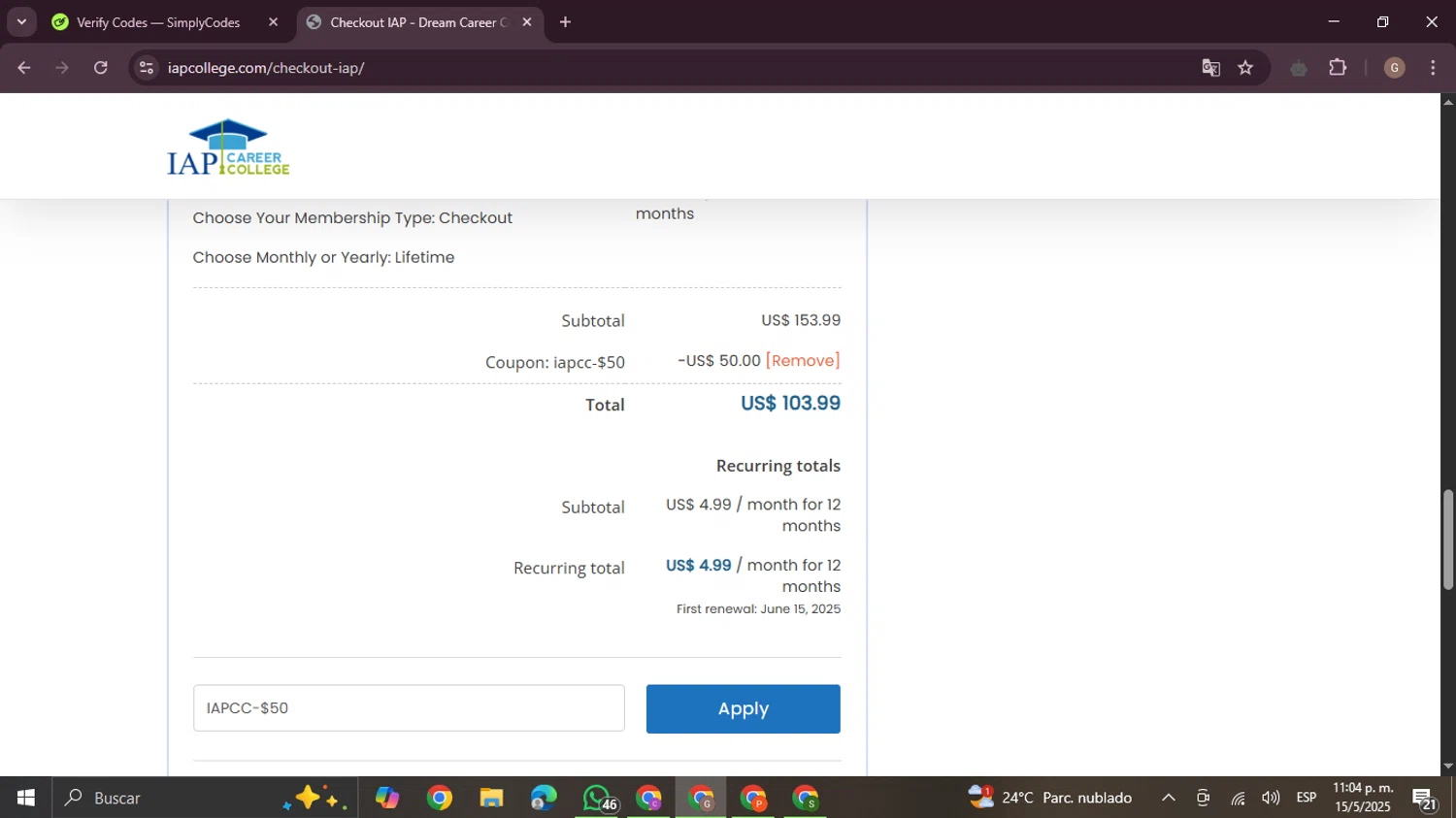Open Chrome profile C taskbar icon
Screen dimensions: 1456x818
tap(649, 798)
